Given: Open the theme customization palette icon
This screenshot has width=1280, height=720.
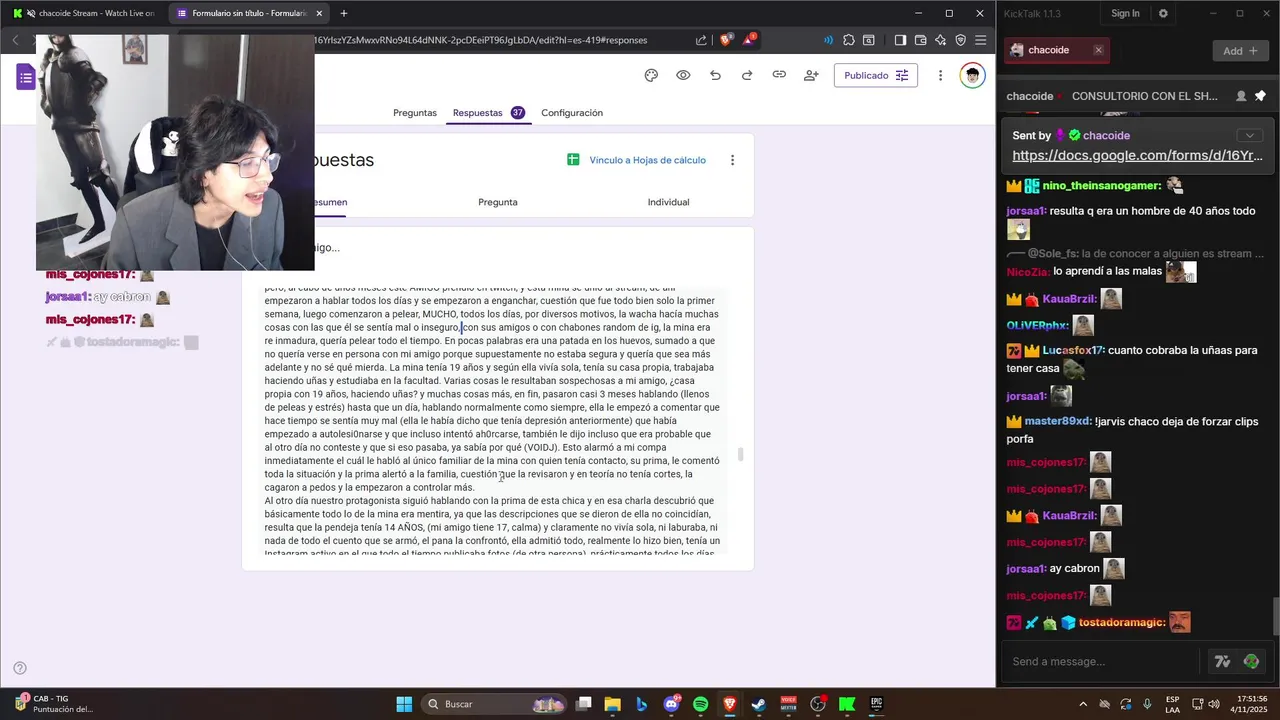Looking at the screenshot, I should tap(651, 75).
